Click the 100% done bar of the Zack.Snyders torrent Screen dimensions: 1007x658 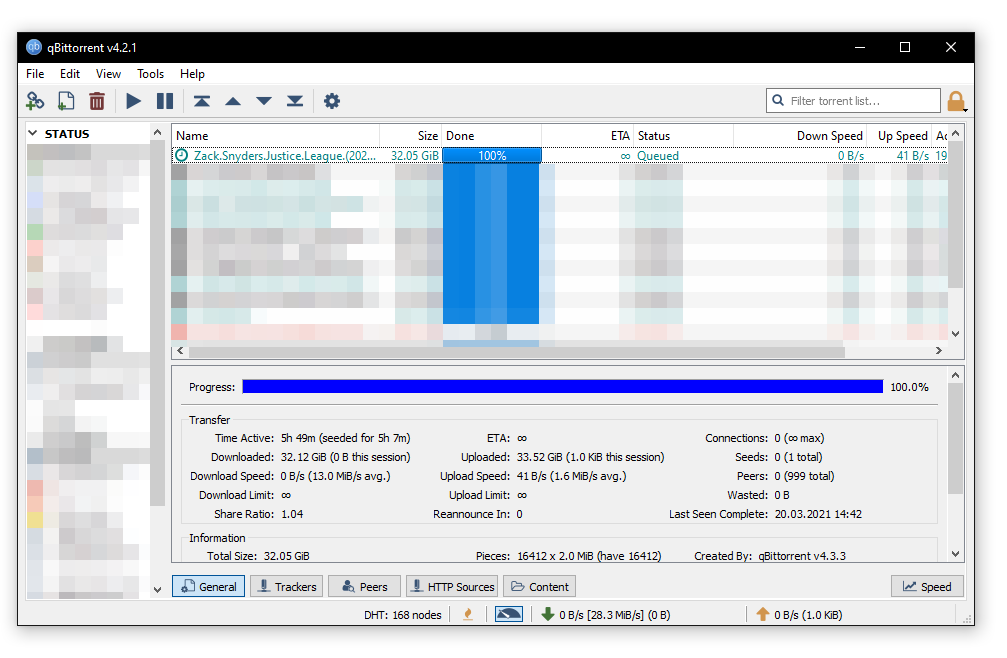[x=492, y=155]
